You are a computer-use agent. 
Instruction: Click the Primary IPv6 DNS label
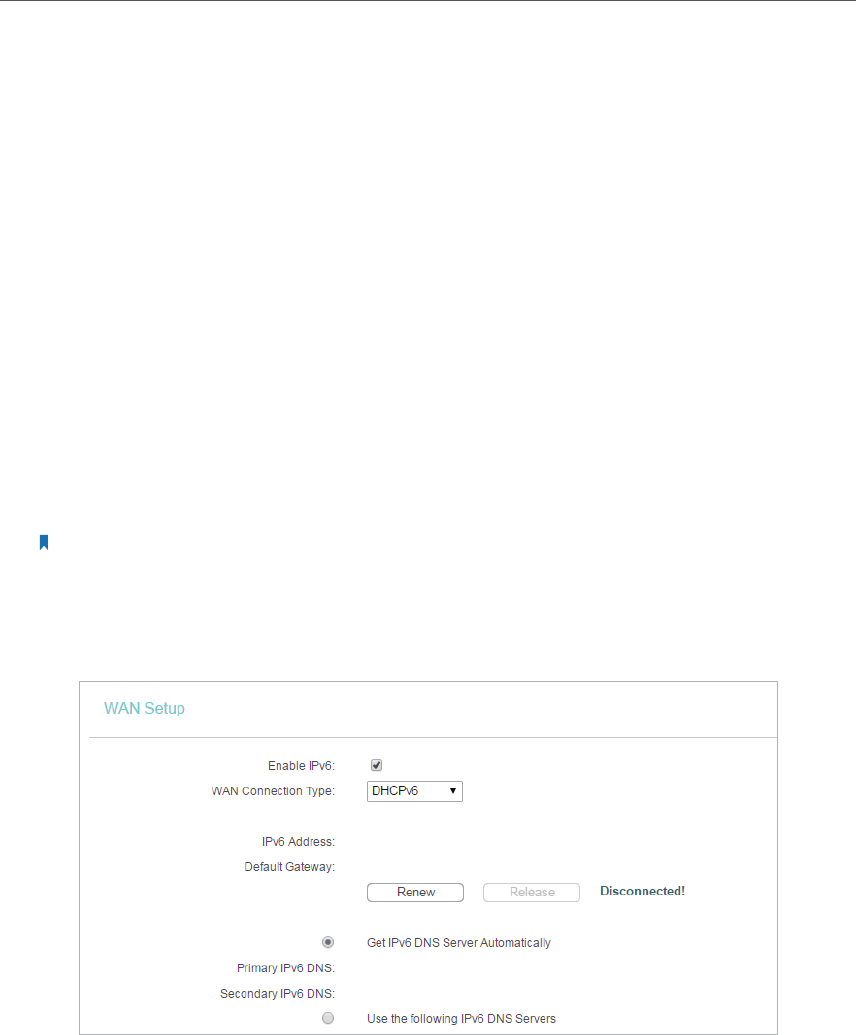(x=286, y=968)
